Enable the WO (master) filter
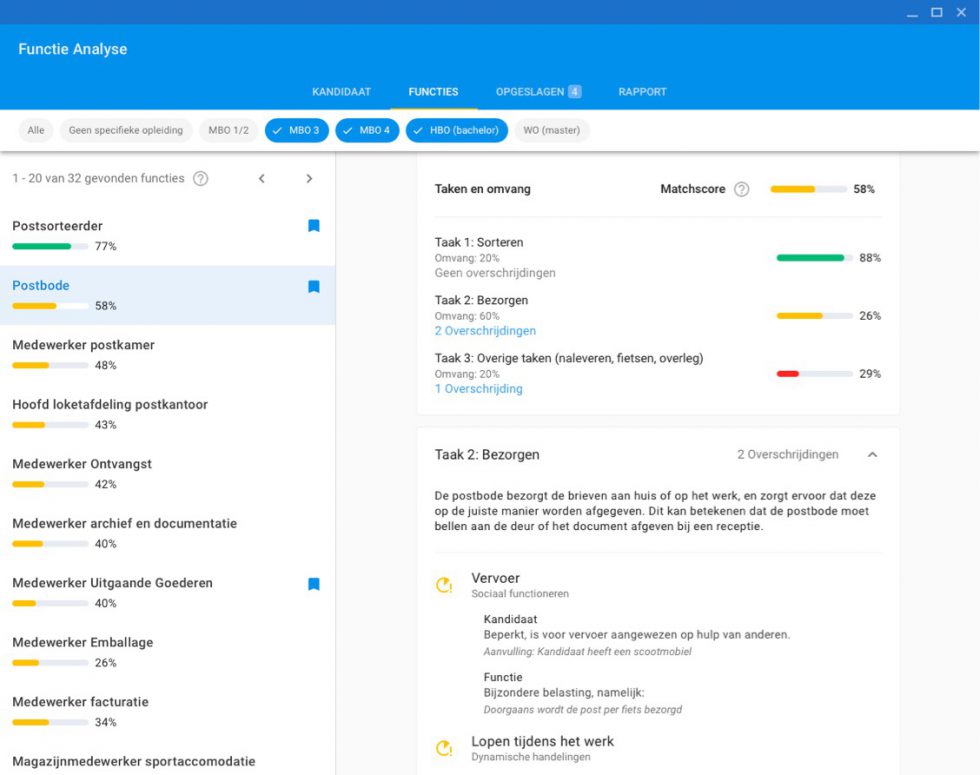Image resolution: width=980 pixels, height=775 pixels. [551, 130]
